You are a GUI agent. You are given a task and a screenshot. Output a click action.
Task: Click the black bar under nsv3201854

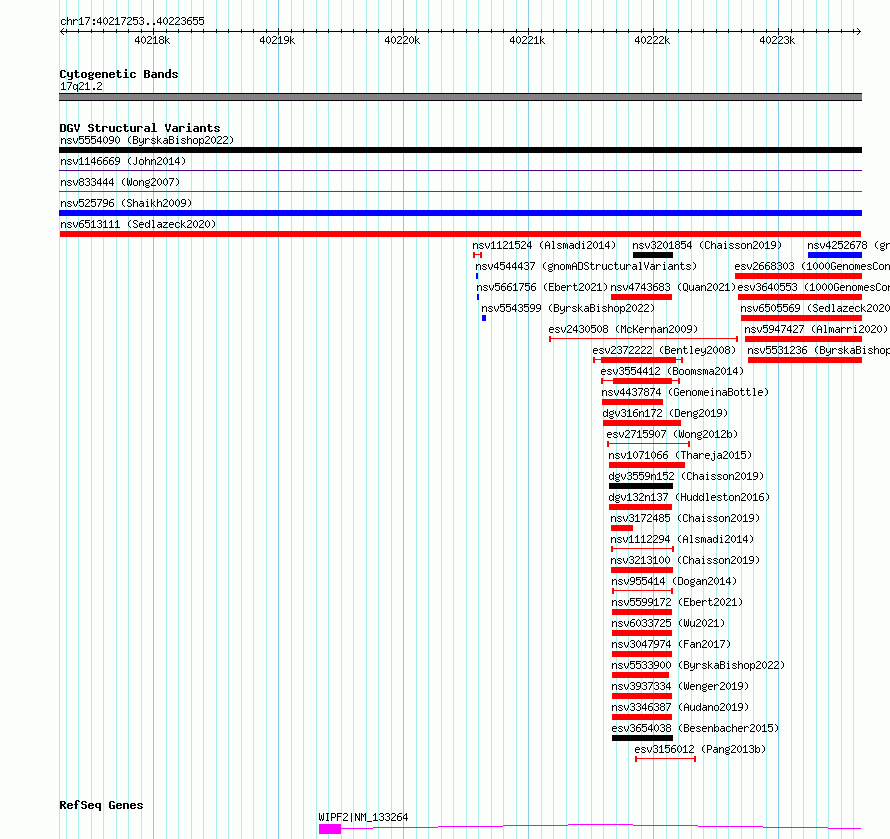(x=653, y=255)
